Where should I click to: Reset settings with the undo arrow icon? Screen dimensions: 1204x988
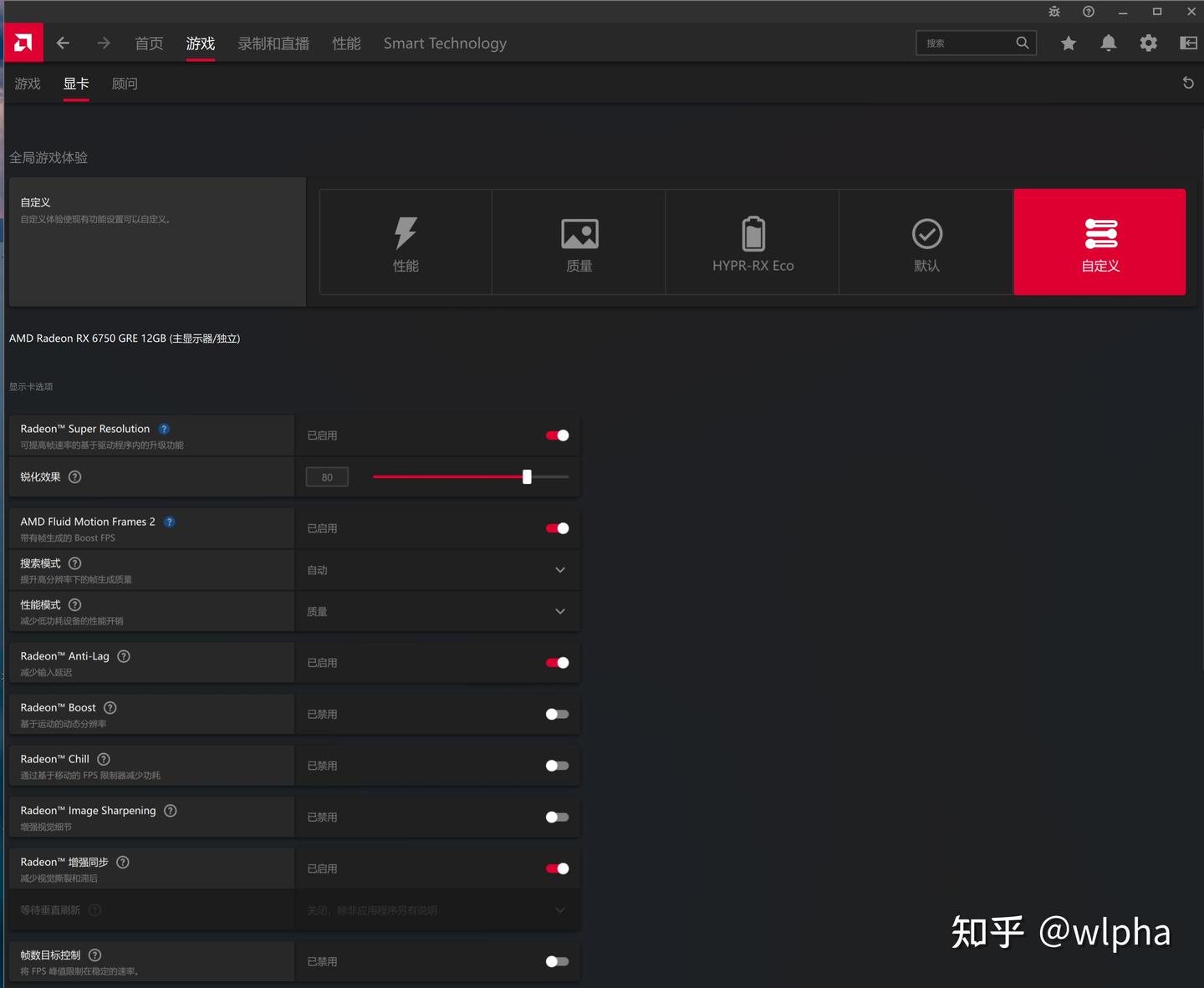[x=1188, y=83]
